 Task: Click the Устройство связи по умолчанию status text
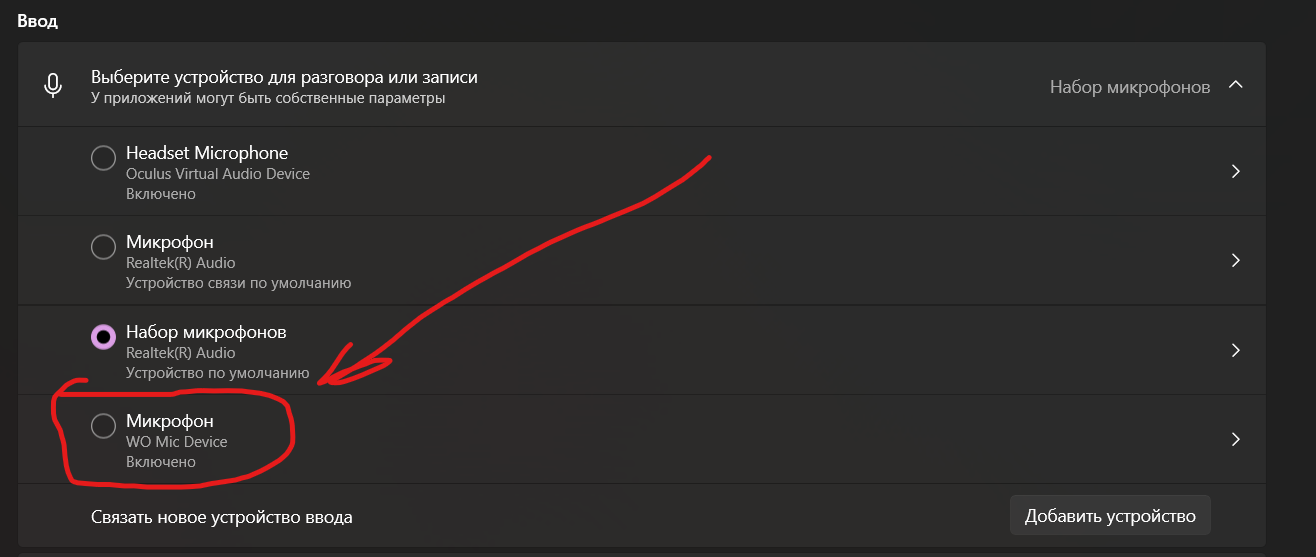[x=238, y=283]
